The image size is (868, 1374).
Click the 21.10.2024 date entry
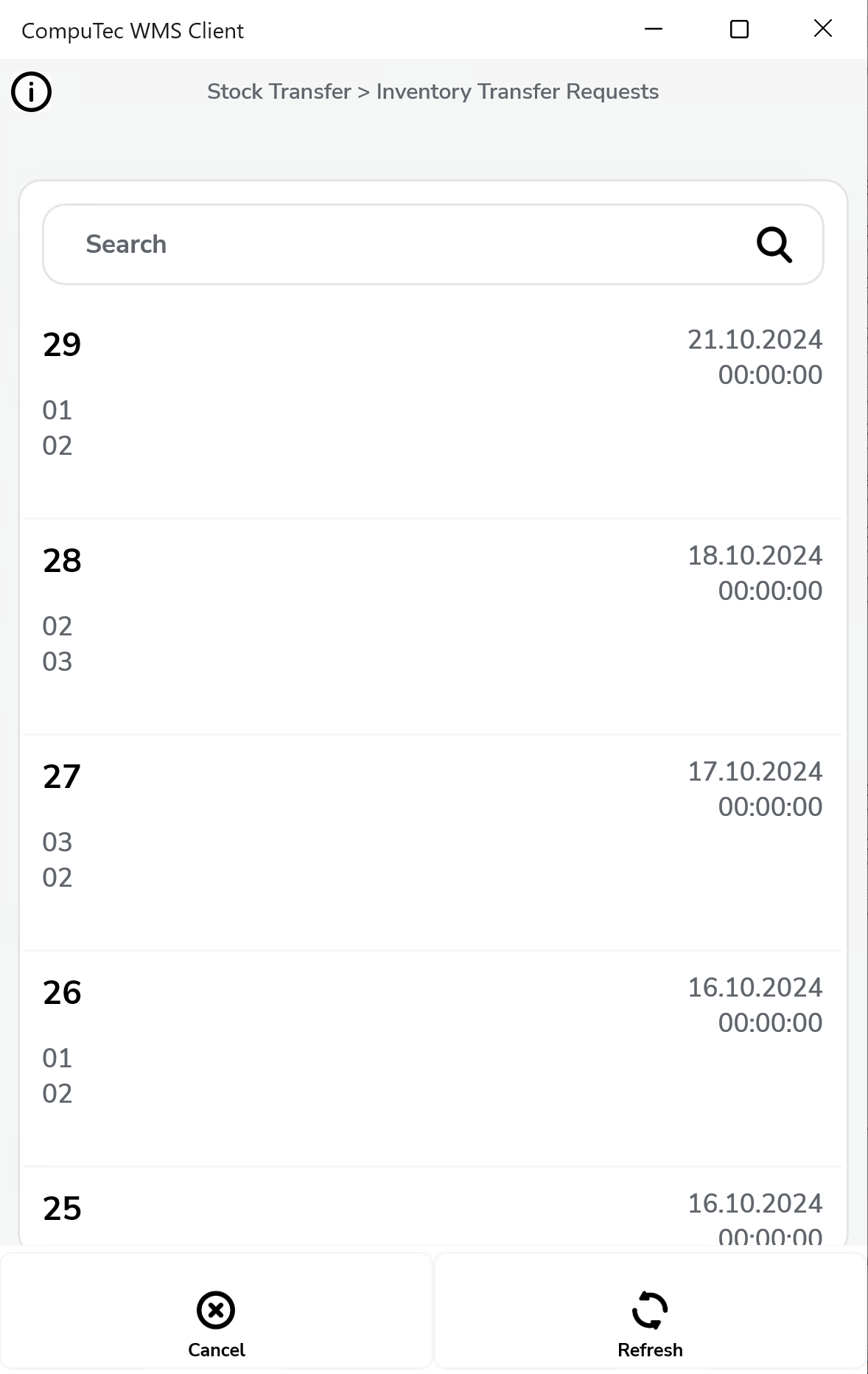(755, 340)
